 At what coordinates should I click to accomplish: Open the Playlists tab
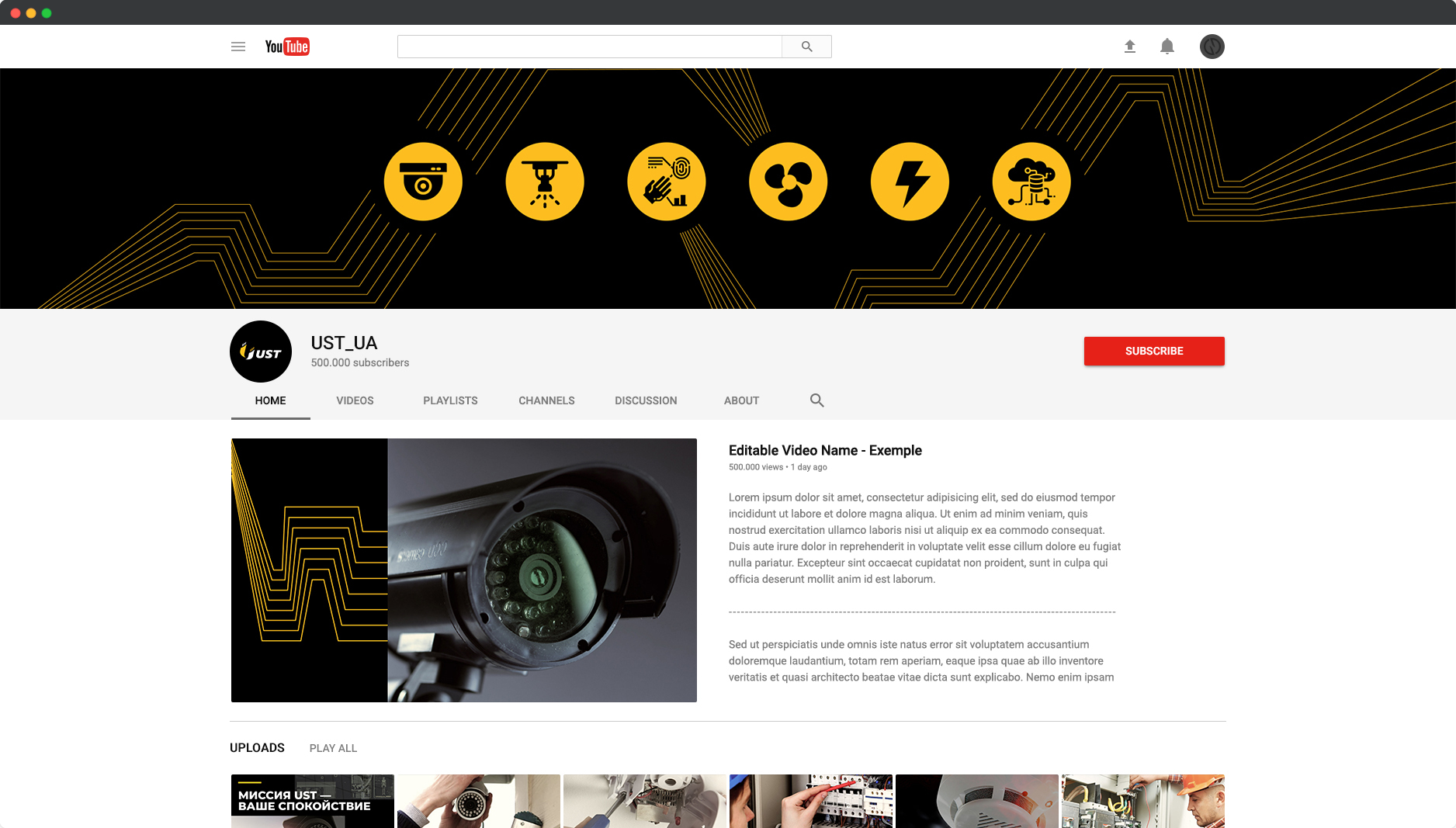click(x=450, y=400)
